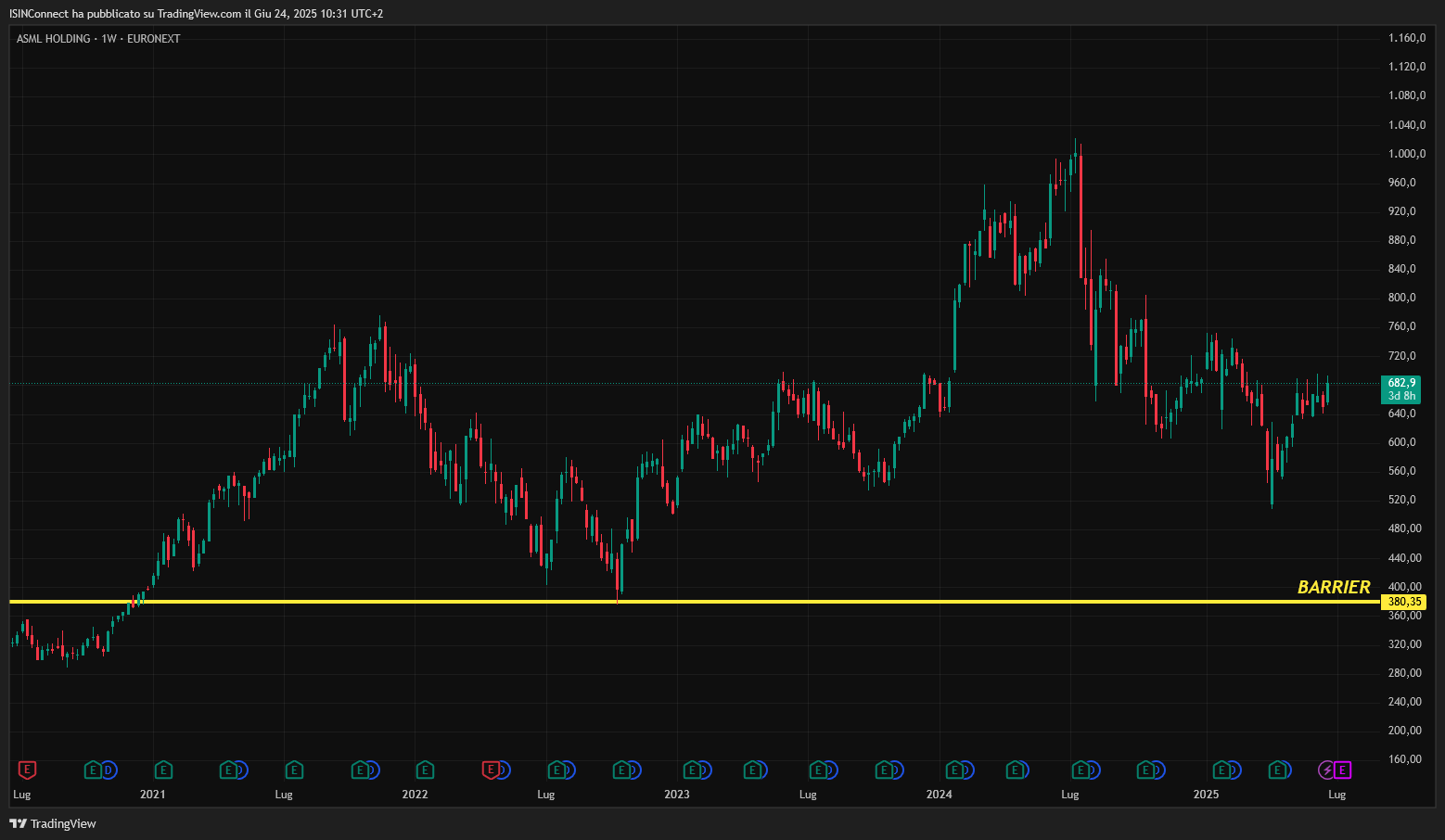Click the earnings marker above the Lug 2021 label

[x=294, y=770]
